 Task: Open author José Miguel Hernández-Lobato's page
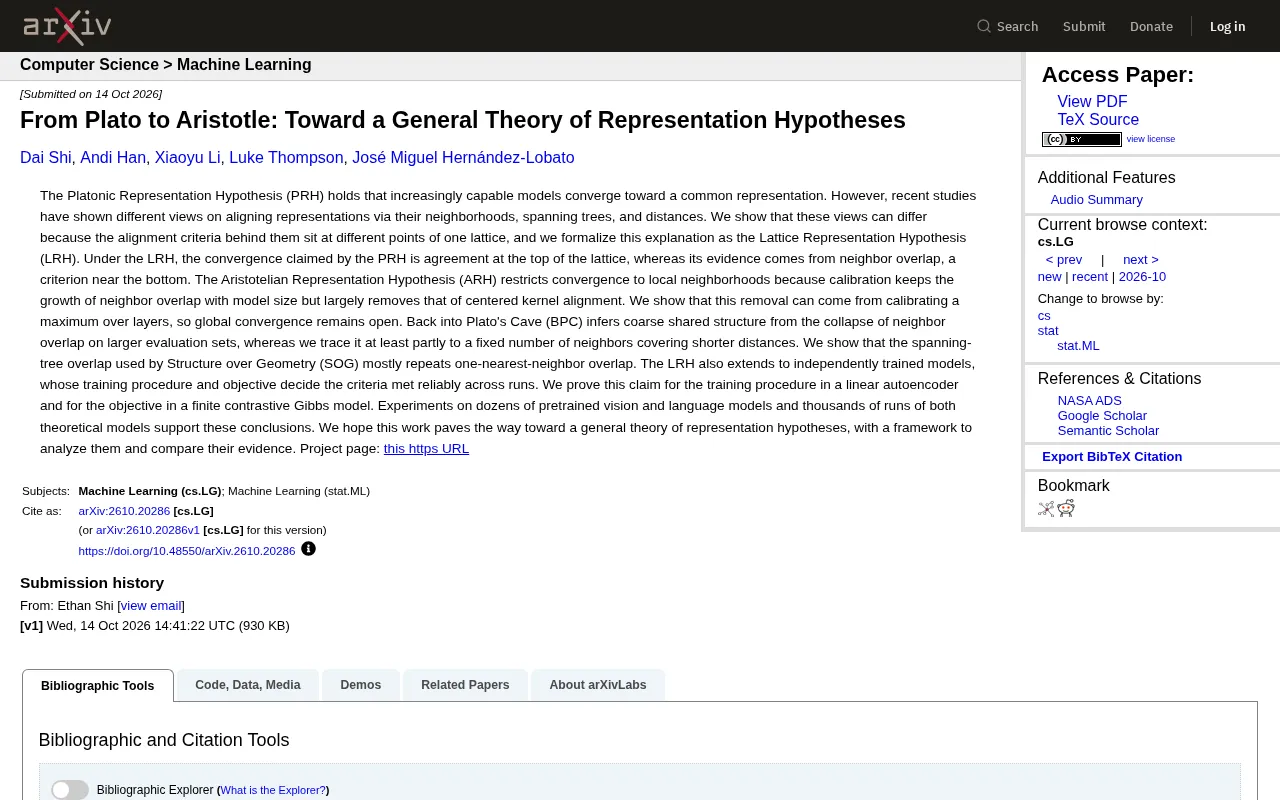[463, 158]
